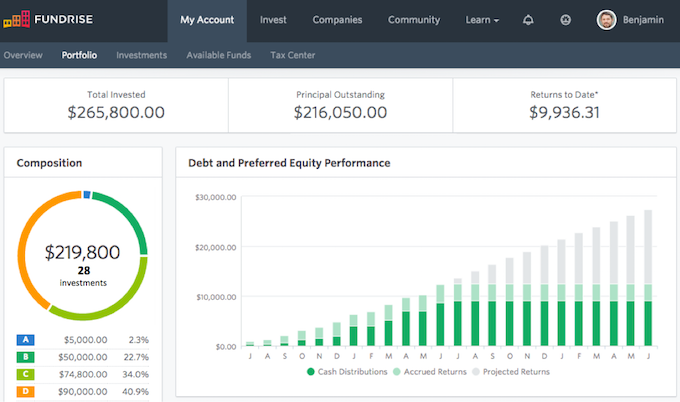Screen dimensions: 680x402
Task: Open the notifications bell
Action: coord(528,20)
